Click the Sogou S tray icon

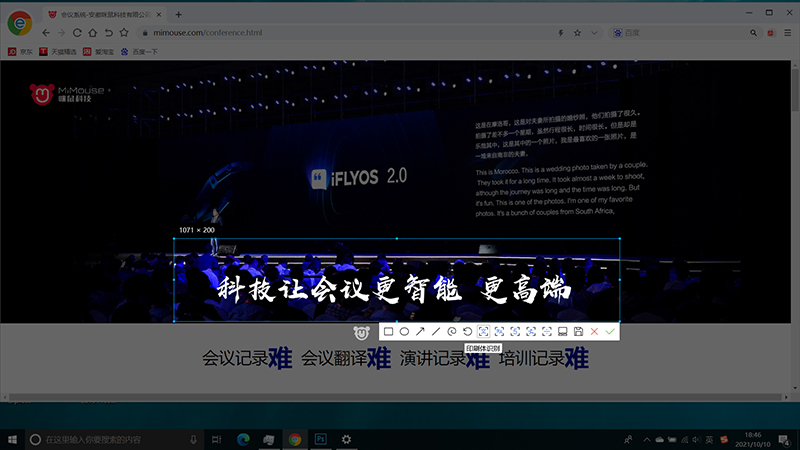coord(723,440)
